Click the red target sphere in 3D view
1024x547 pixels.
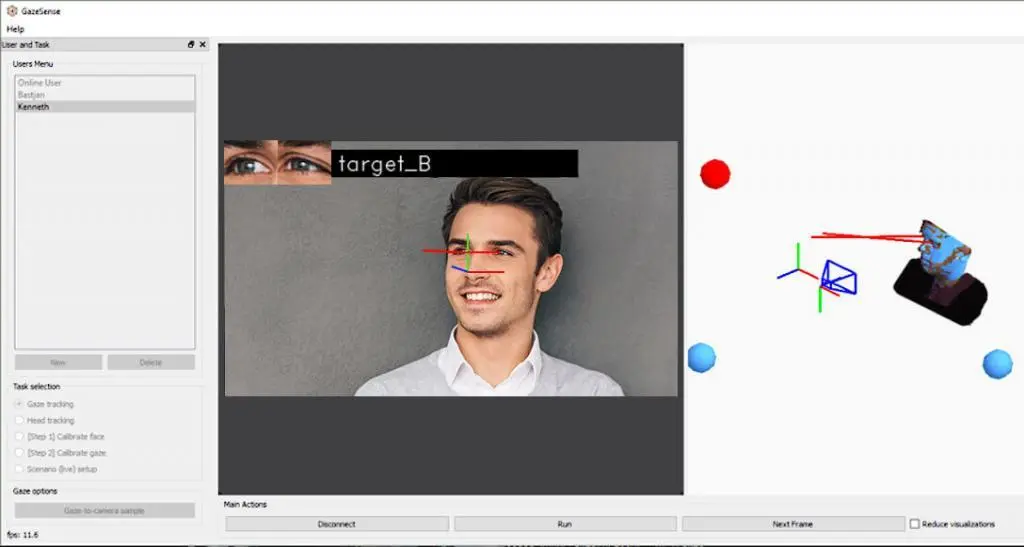[x=715, y=174]
